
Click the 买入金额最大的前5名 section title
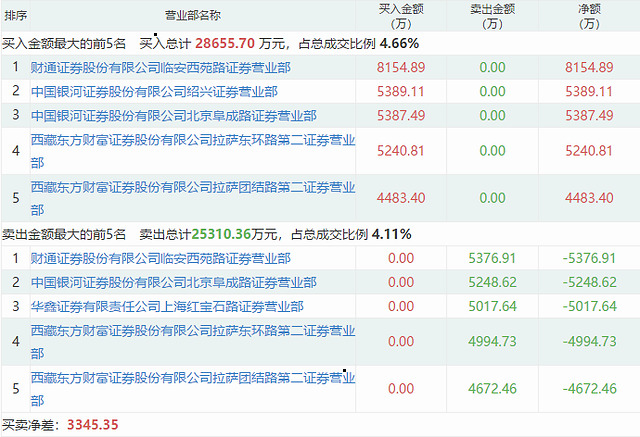(64, 43)
